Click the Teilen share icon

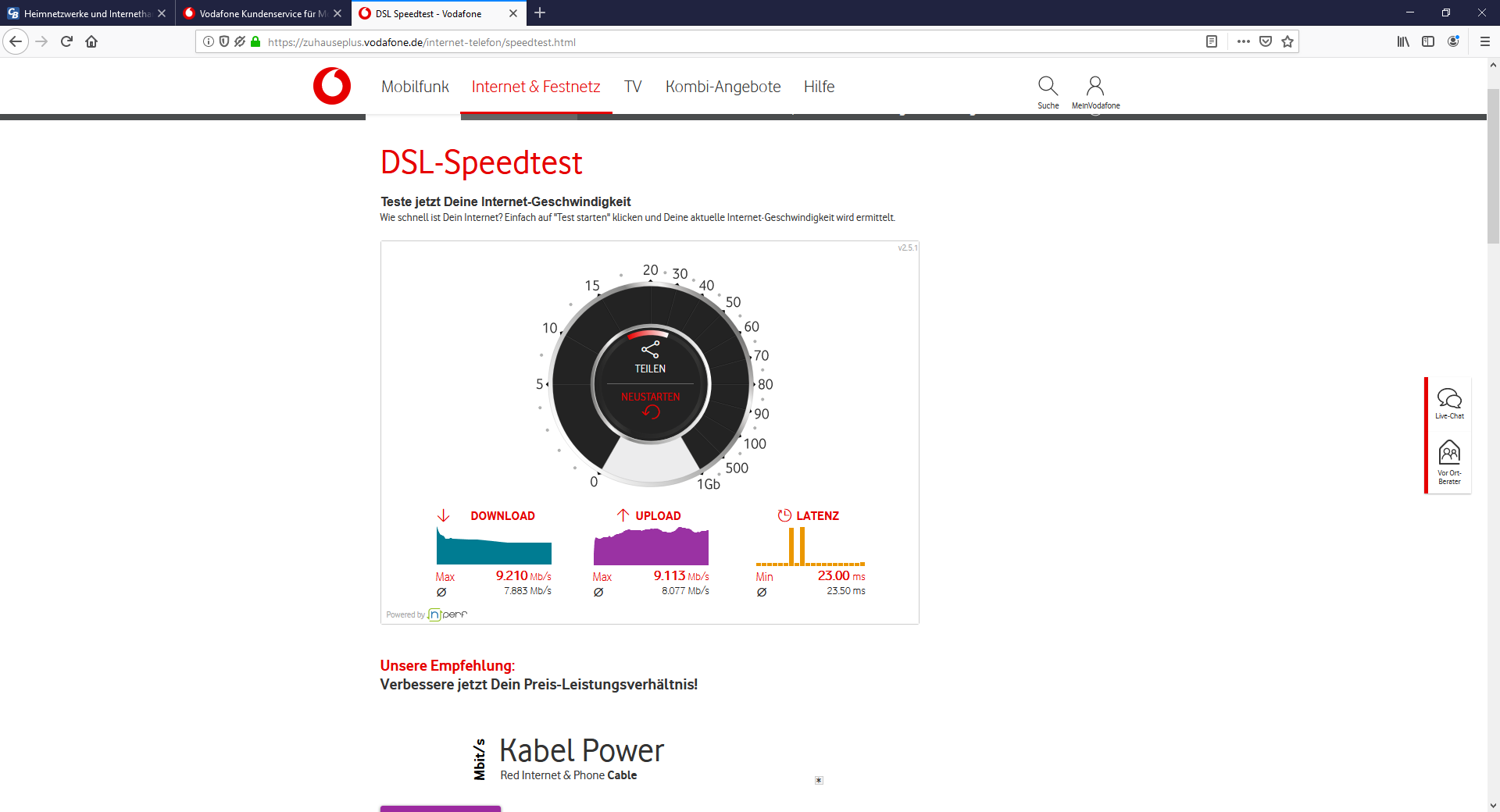[x=650, y=356]
